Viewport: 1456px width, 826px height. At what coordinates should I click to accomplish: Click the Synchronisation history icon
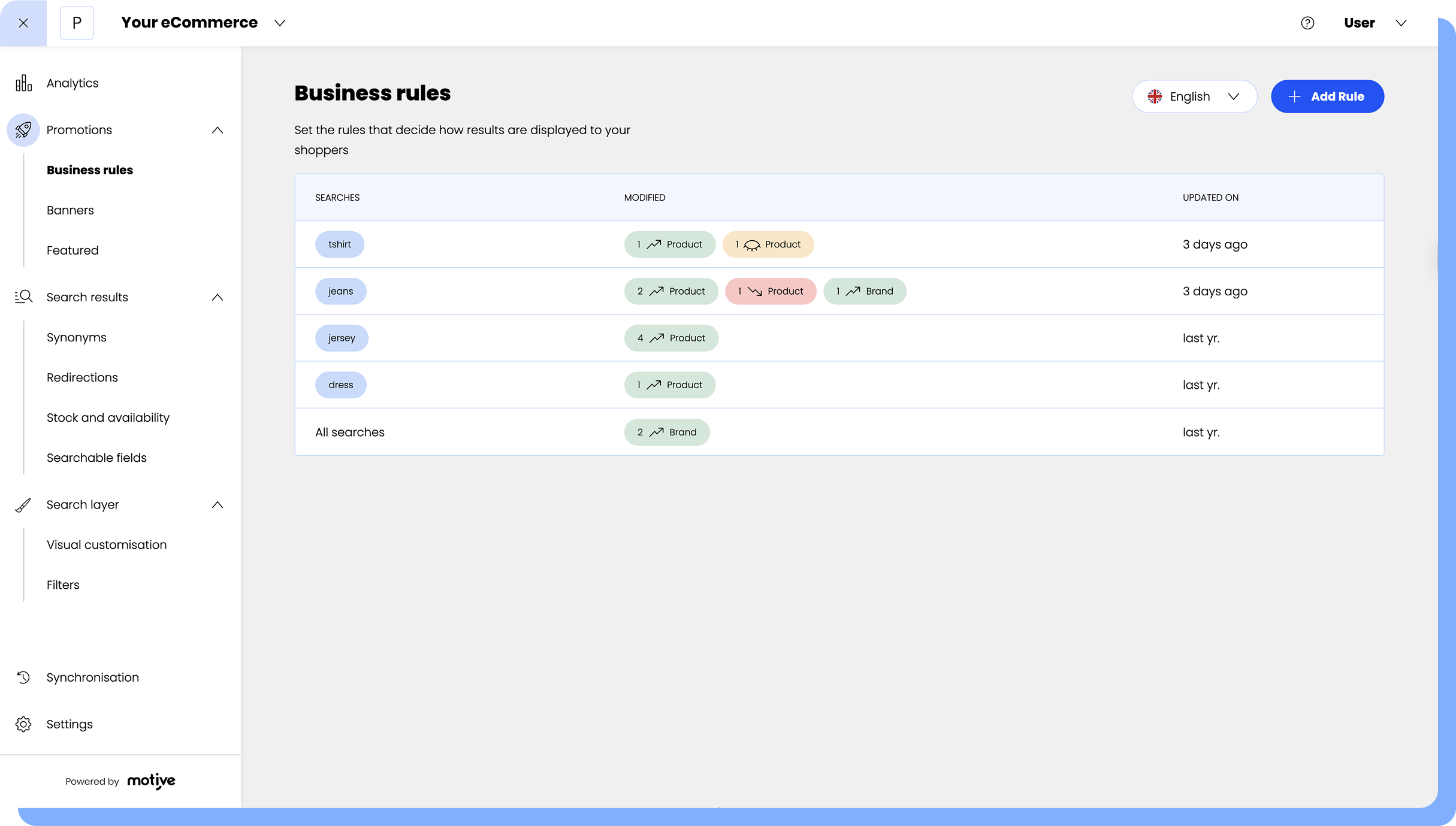[x=23, y=677]
